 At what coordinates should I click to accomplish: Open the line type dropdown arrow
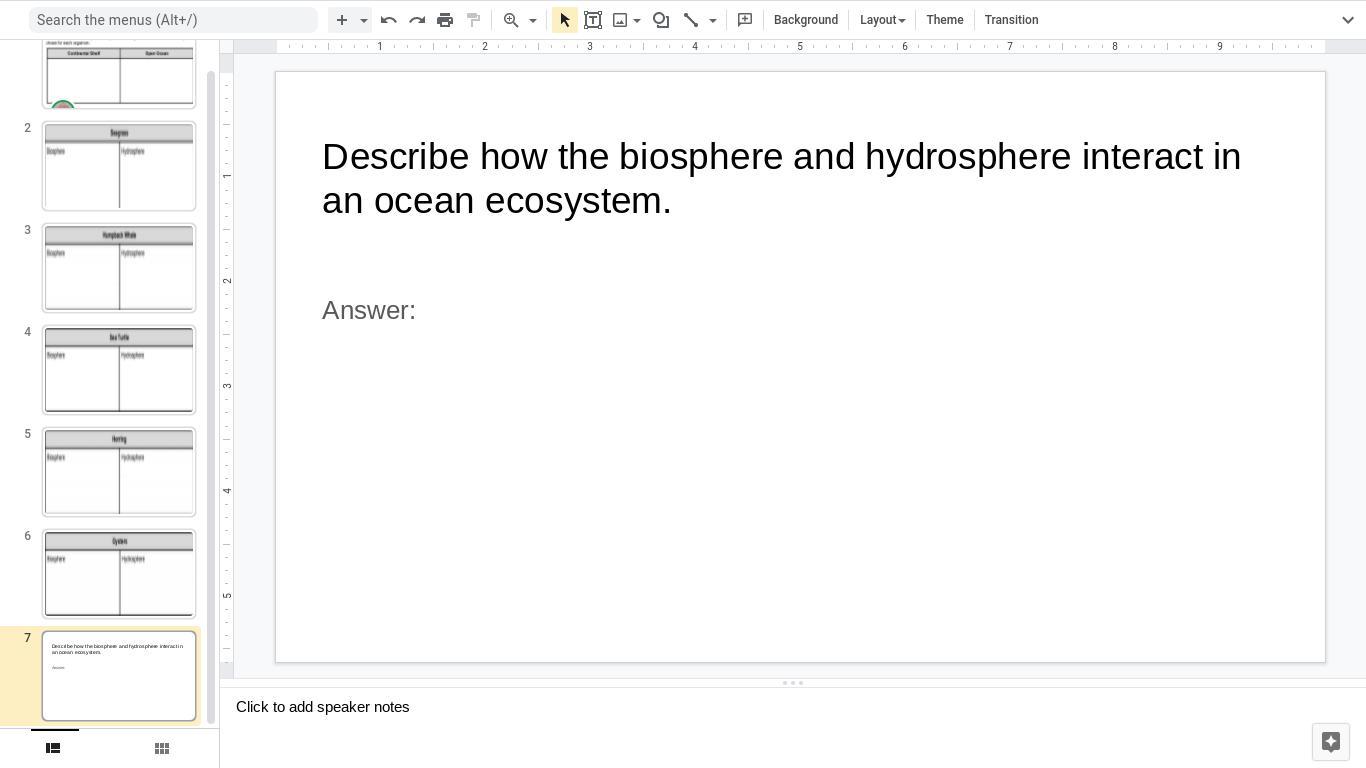click(713, 20)
